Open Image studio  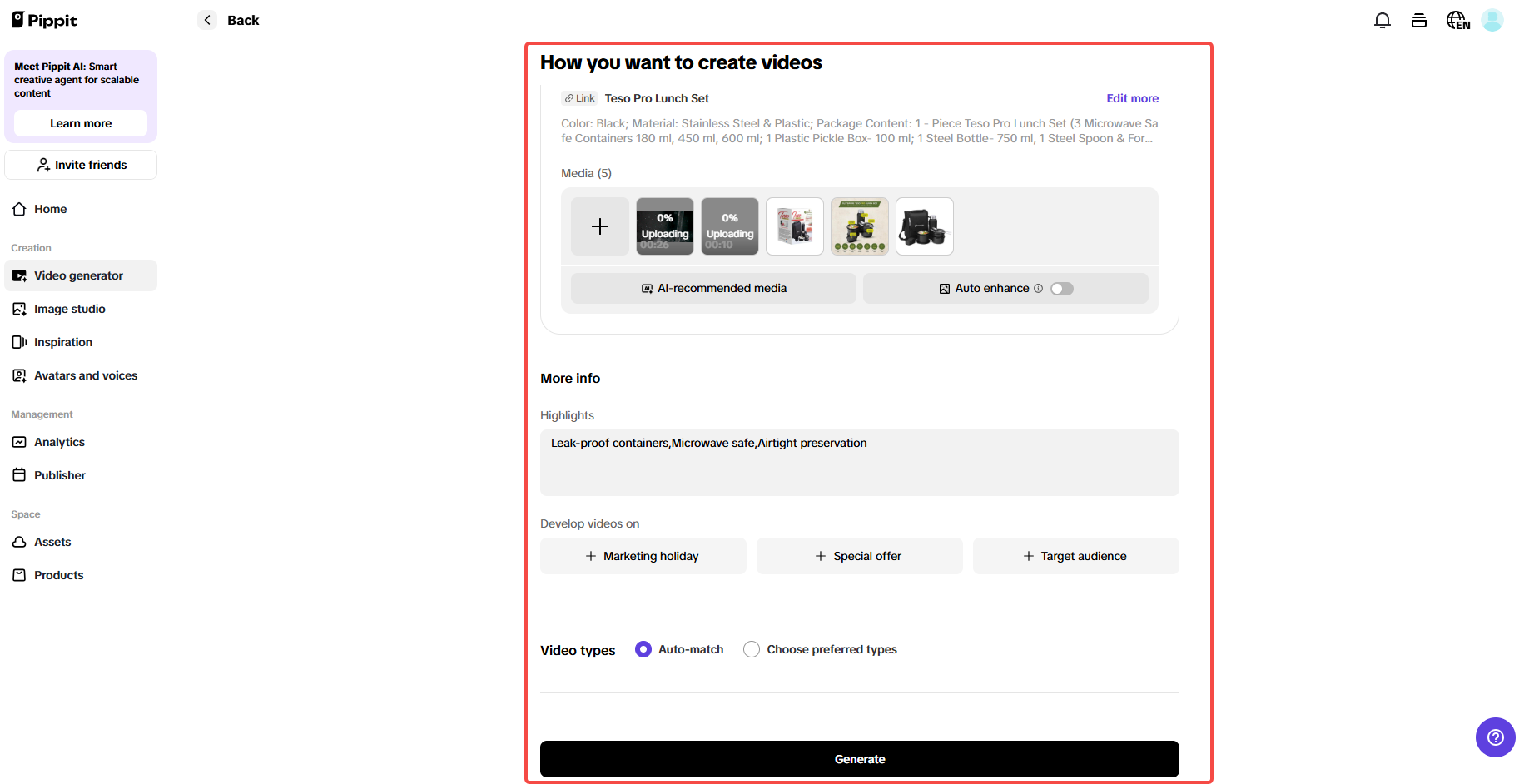(81, 309)
